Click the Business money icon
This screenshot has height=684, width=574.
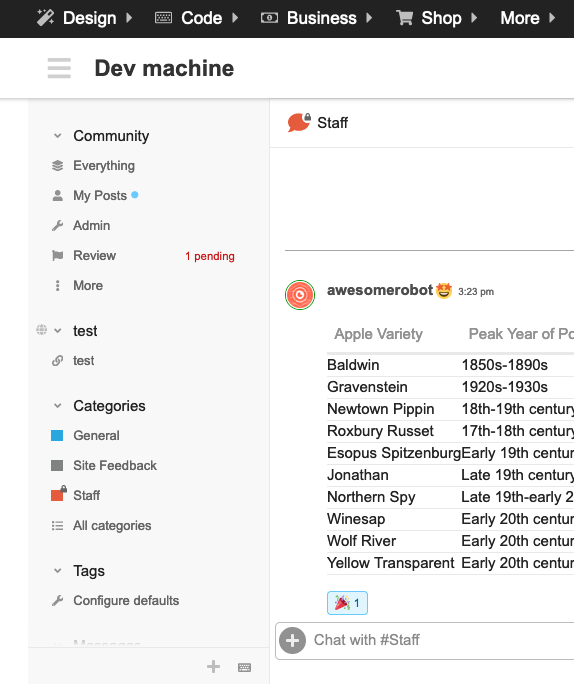coord(269,18)
